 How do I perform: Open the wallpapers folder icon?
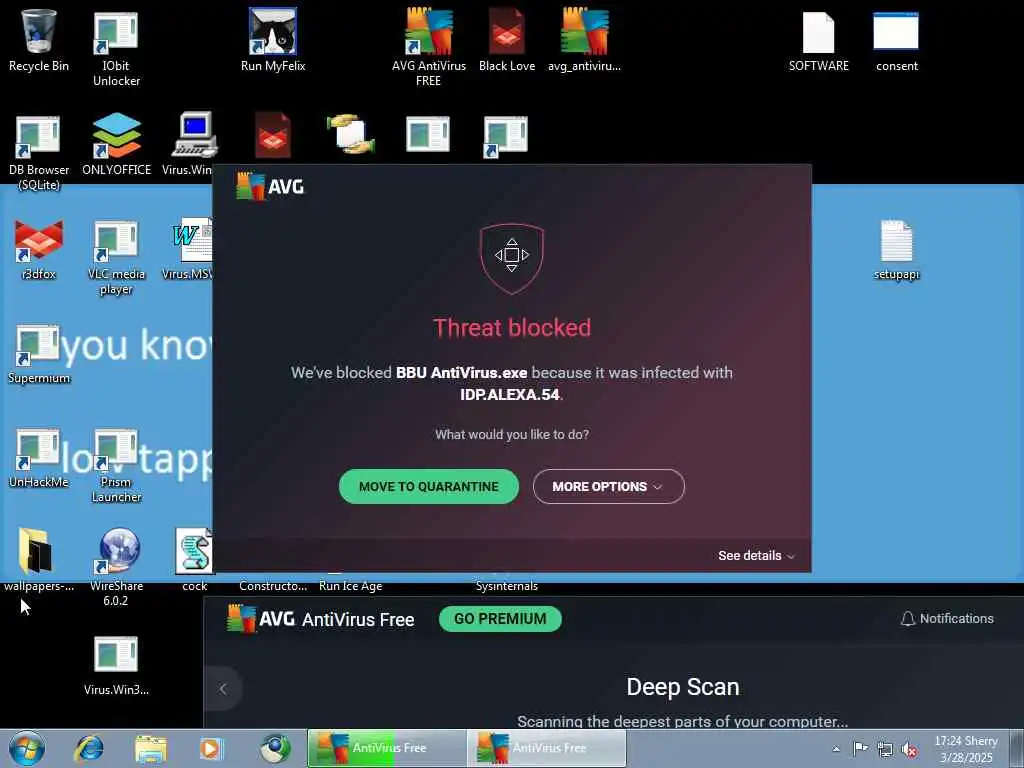[39, 560]
